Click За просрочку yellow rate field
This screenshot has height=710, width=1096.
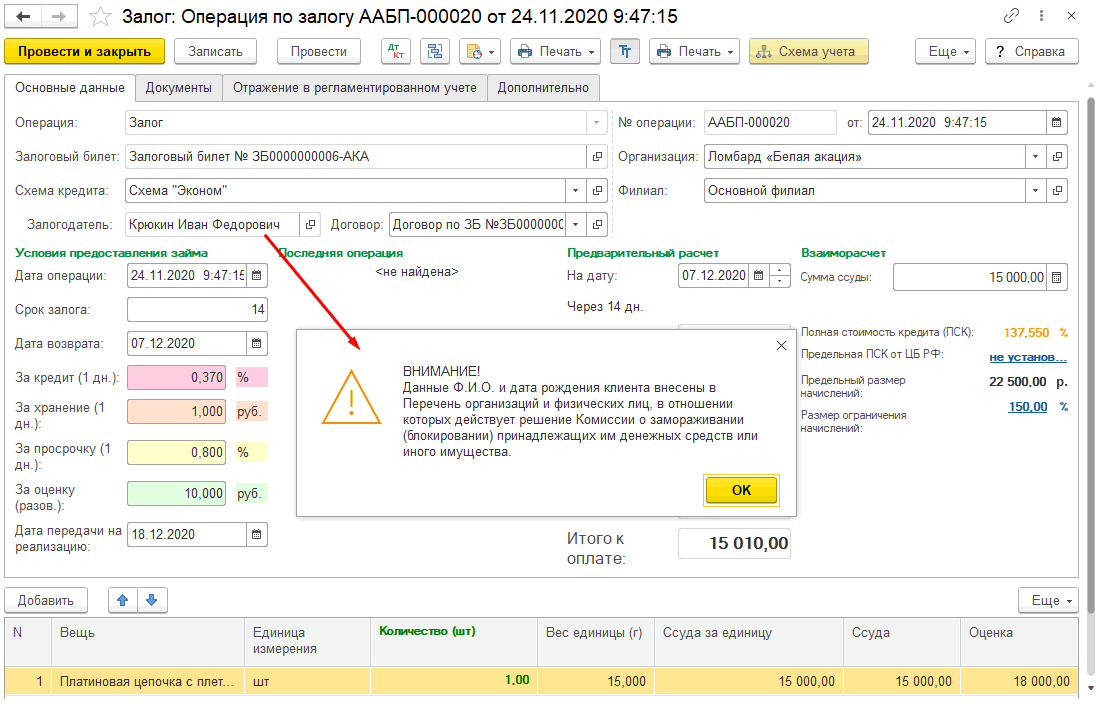(176, 453)
